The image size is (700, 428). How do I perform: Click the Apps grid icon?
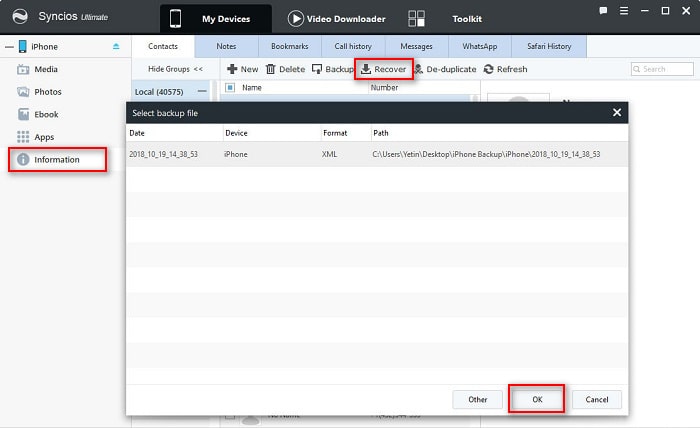click(23, 137)
